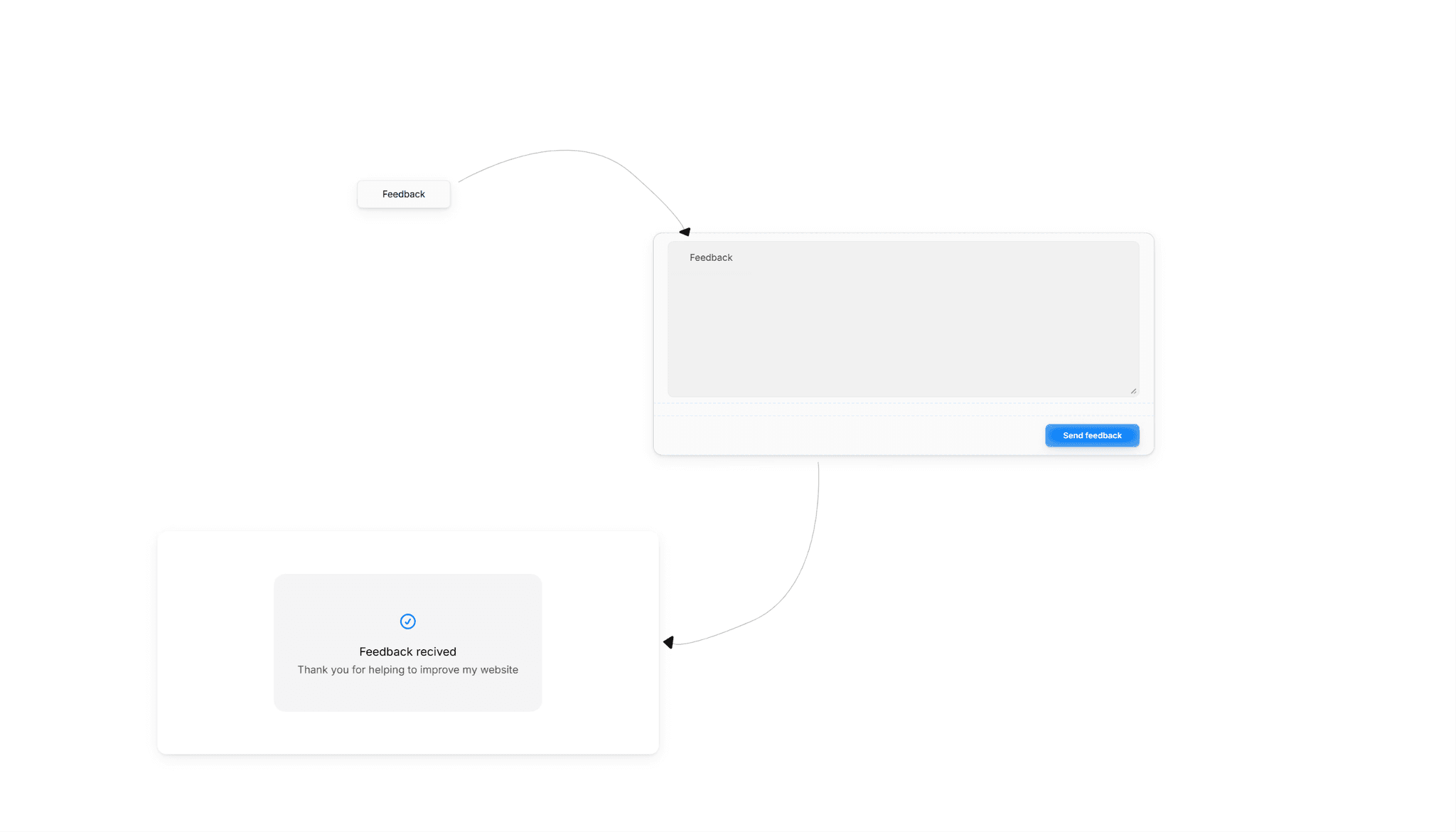Click the text area resize handle

(x=1133, y=391)
